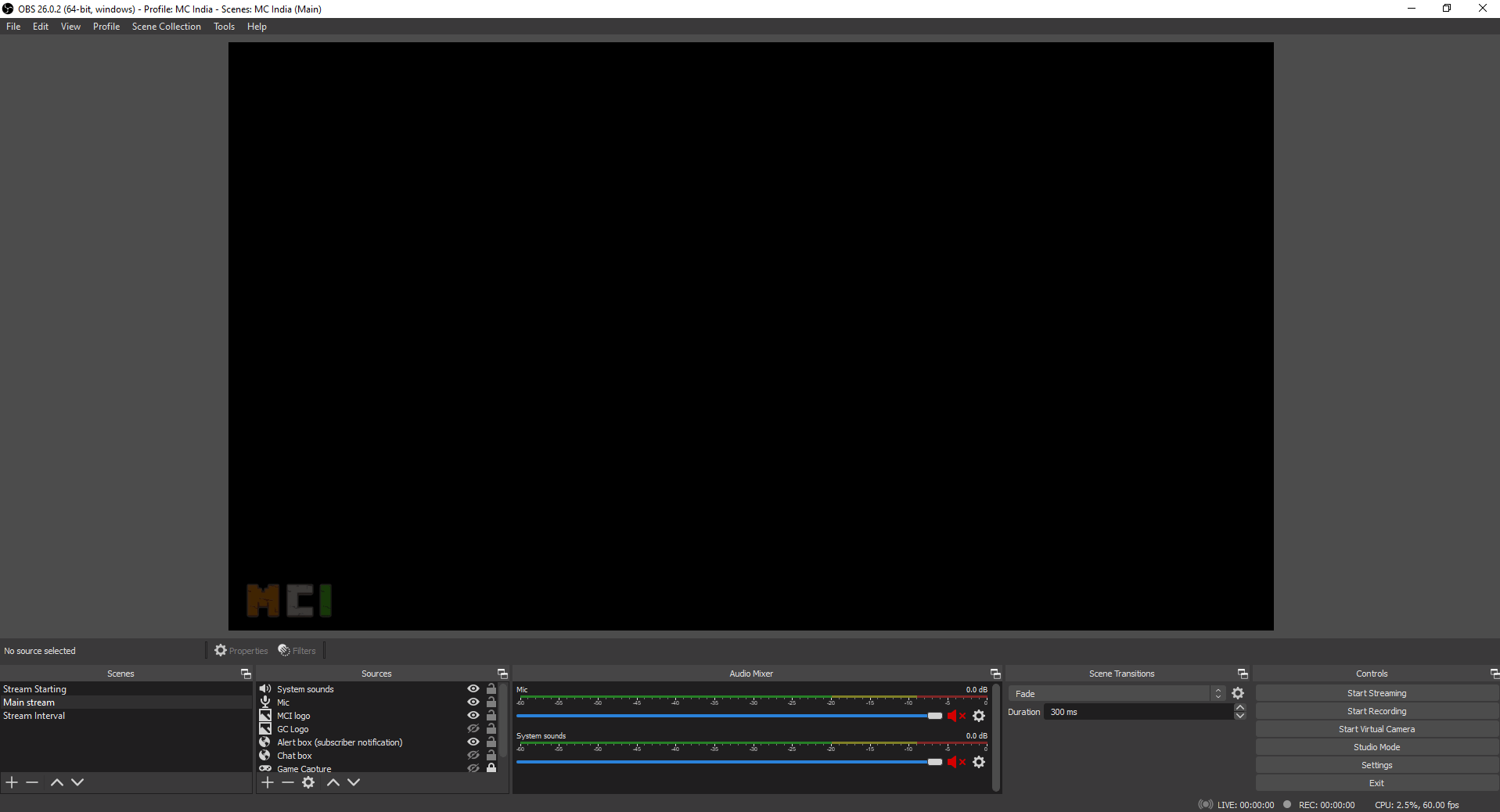Unmute the Mic channel in Audio Mixer
The image size is (1500, 812).
coord(956,716)
